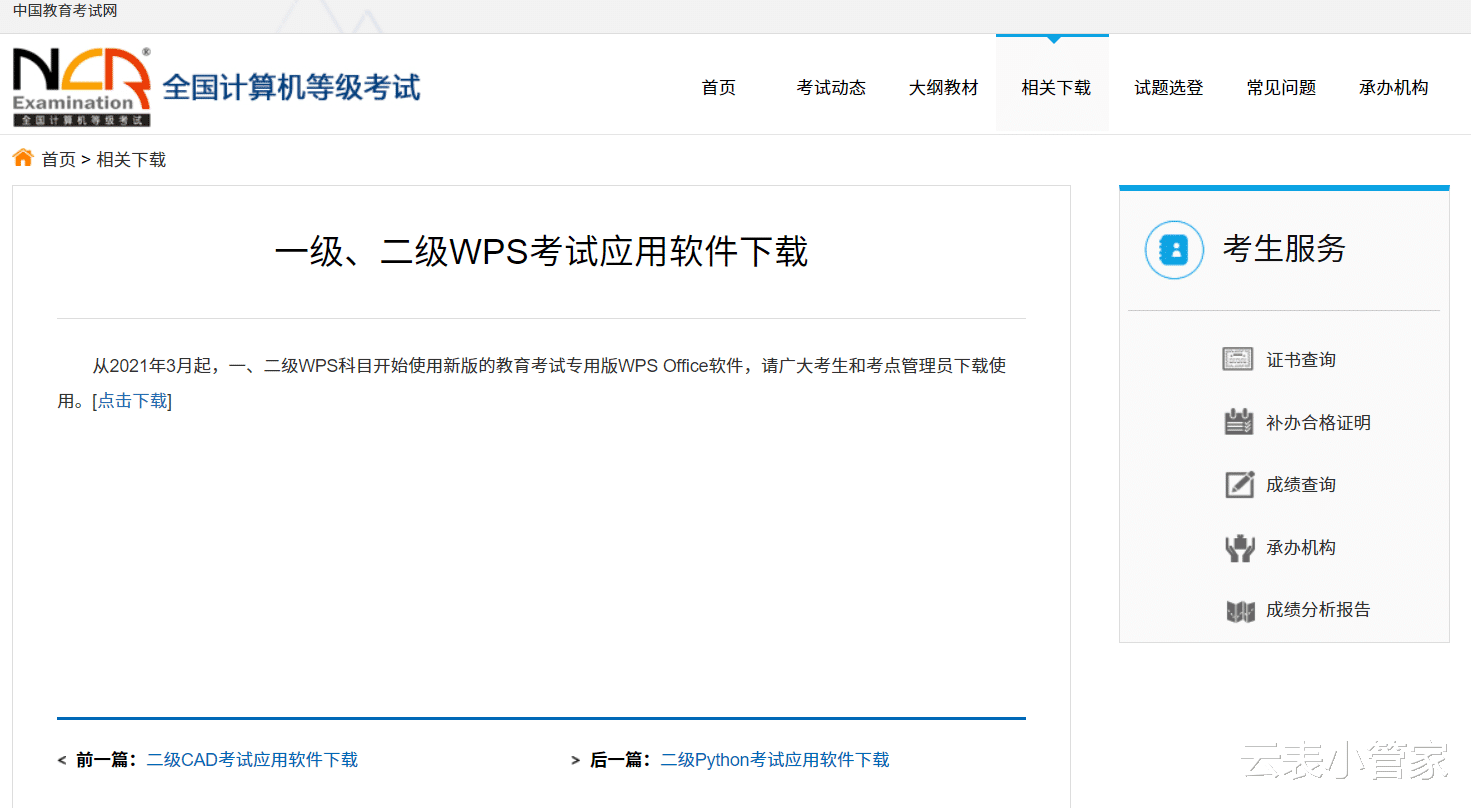
Task: Click the orange home icon in breadcrumb
Action: [x=23, y=158]
